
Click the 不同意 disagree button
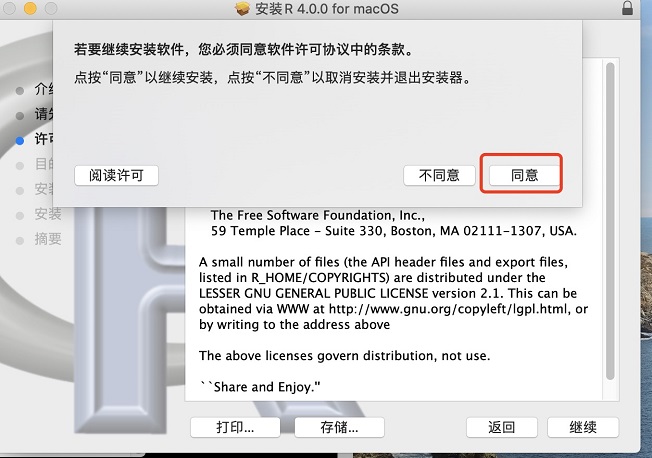click(439, 175)
